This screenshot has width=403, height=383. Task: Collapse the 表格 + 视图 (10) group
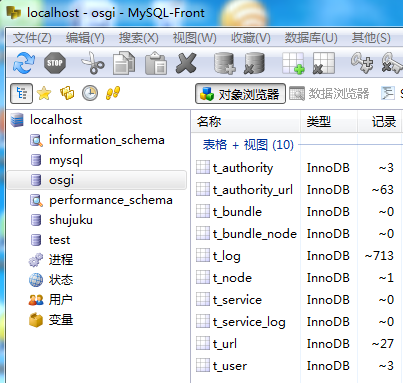tap(248, 145)
